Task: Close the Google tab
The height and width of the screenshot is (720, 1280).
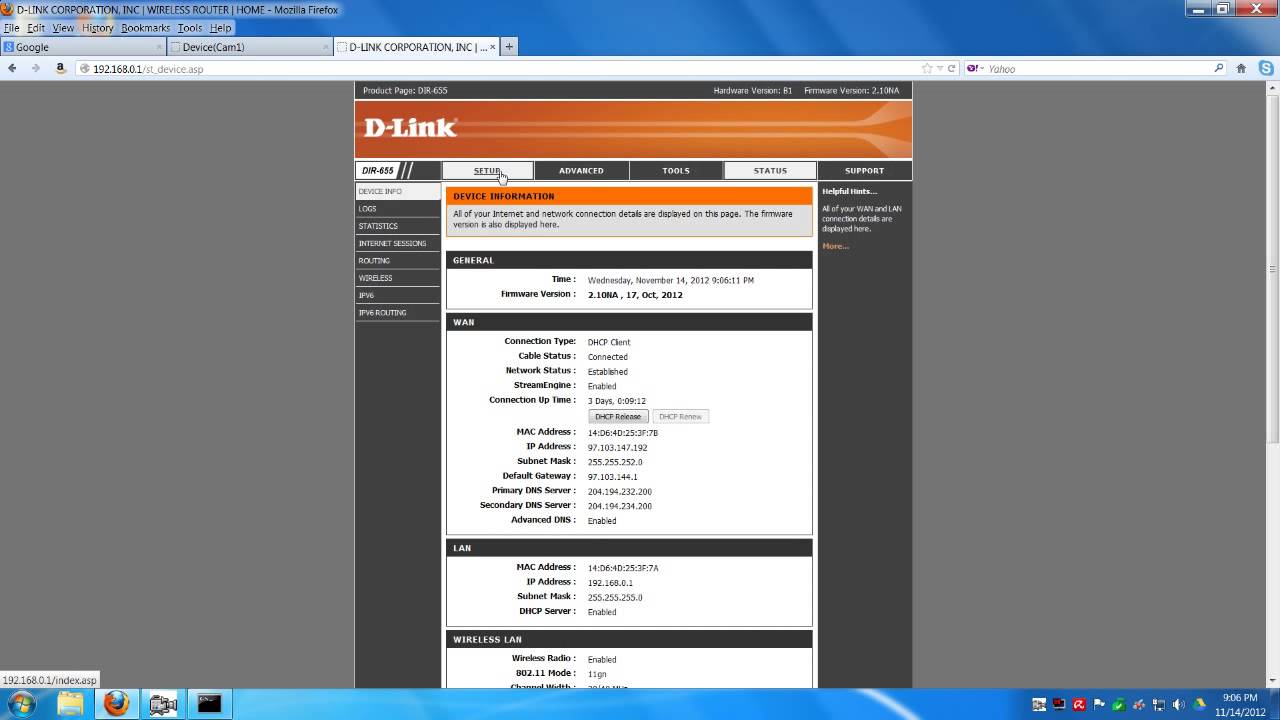Action: pos(159,47)
